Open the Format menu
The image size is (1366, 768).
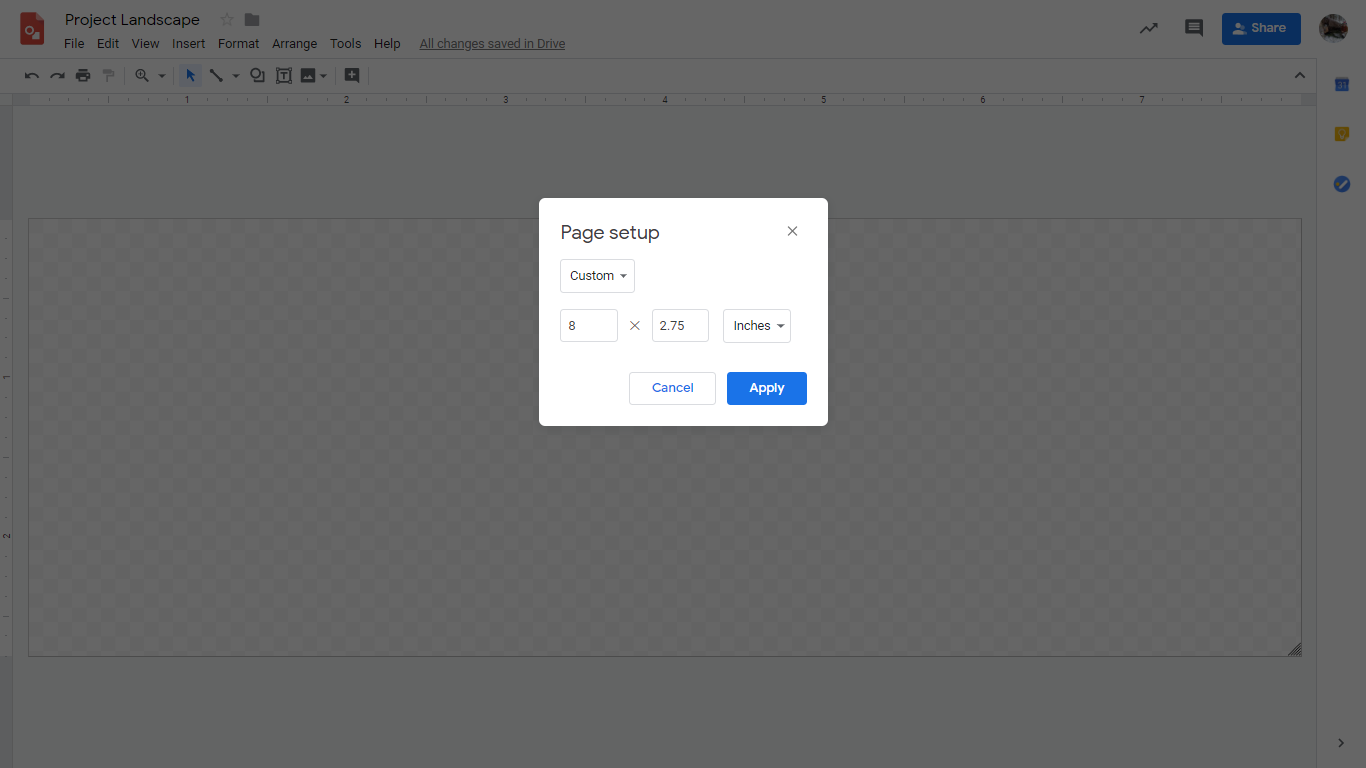(x=238, y=43)
